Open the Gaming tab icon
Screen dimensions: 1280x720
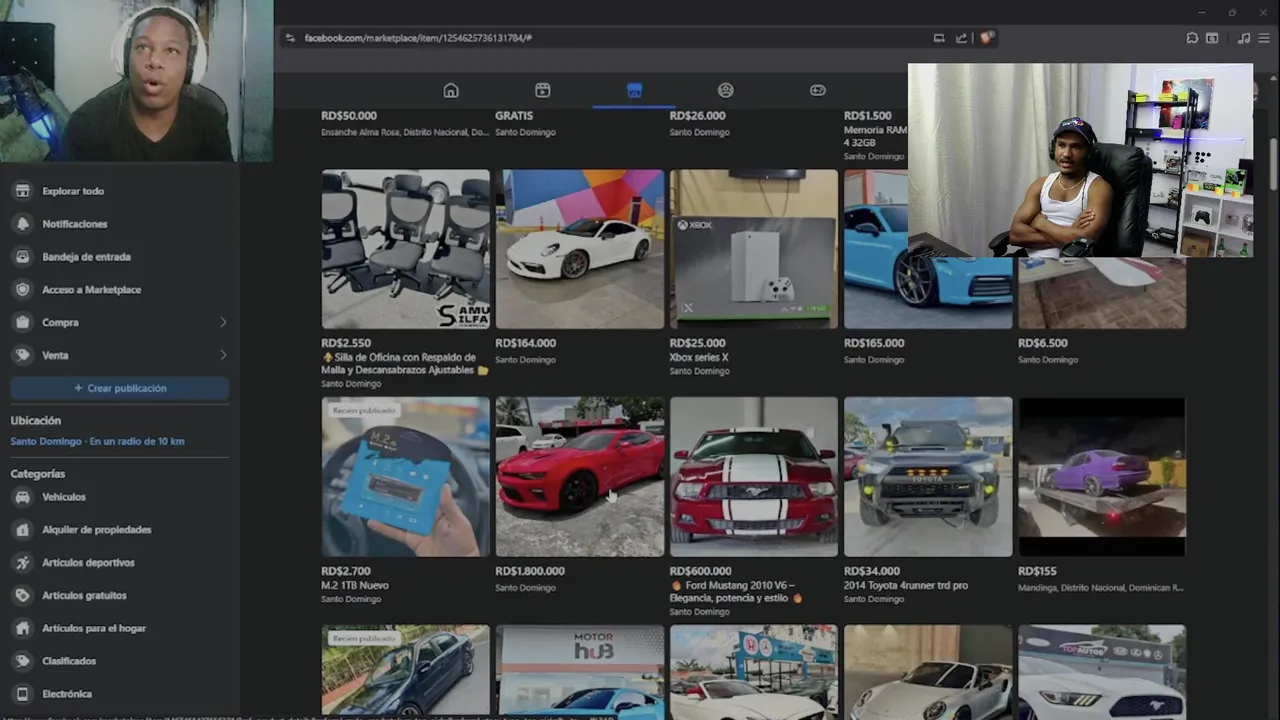point(817,90)
